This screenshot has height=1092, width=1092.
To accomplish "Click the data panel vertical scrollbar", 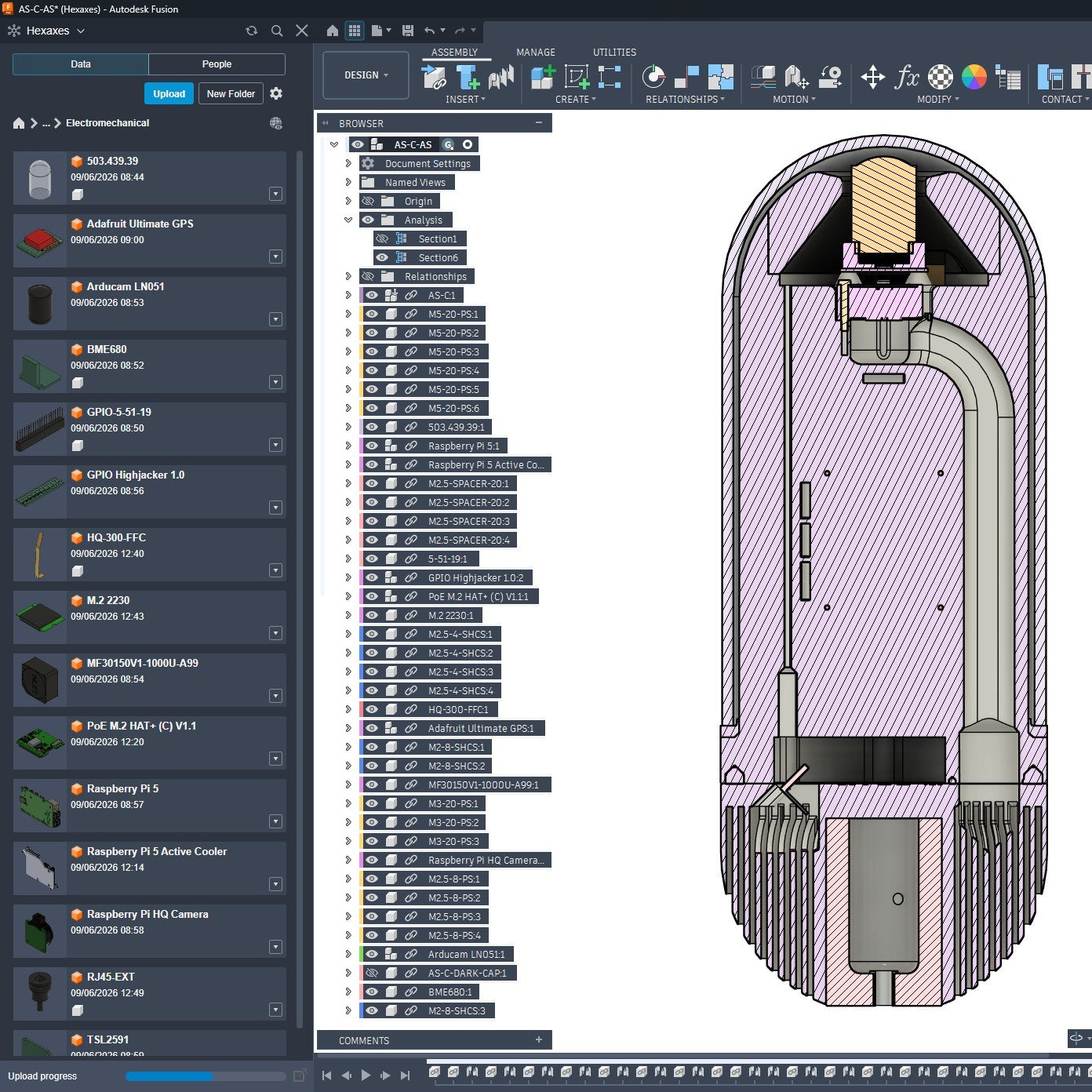I will point(300,588).
